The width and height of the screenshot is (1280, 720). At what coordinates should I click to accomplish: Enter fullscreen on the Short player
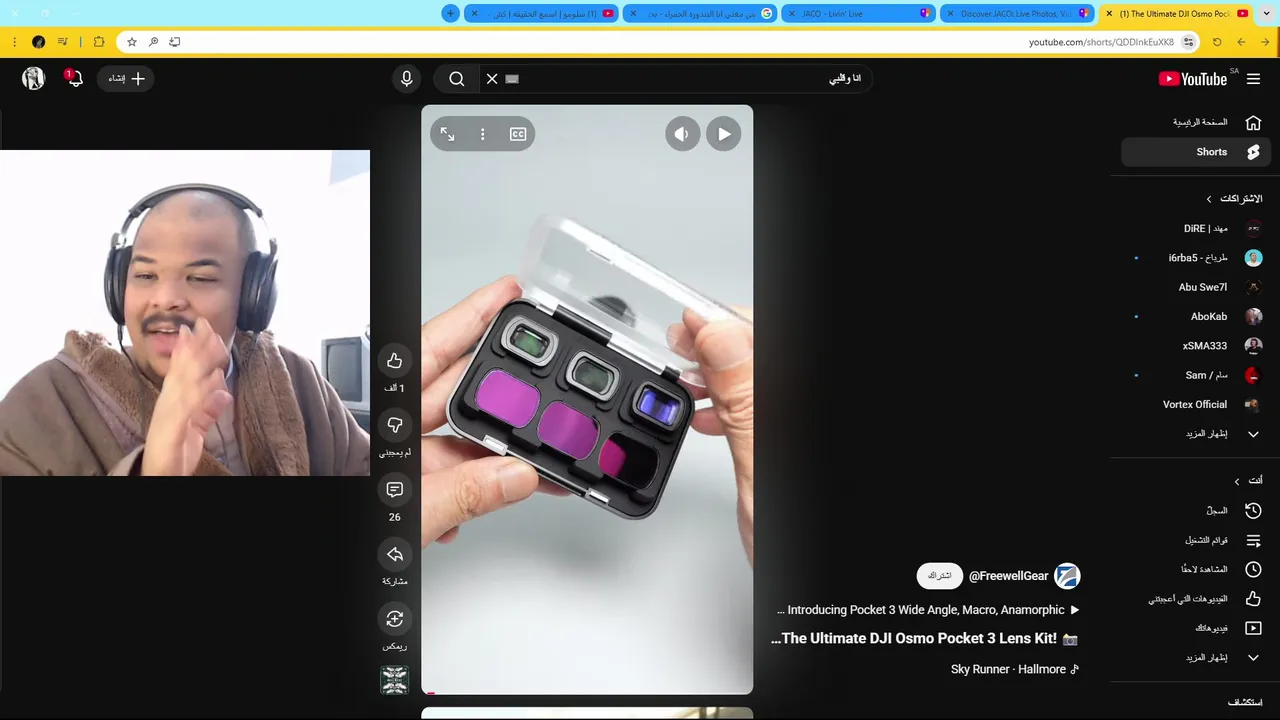tap(448, 134)
